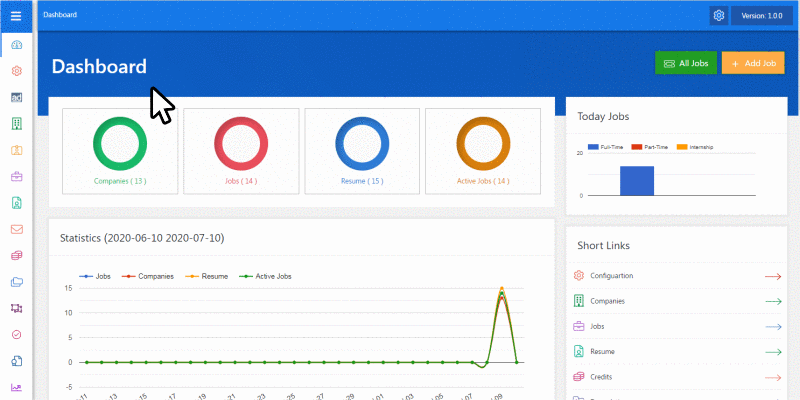
Task: Open the green building companies sidebar icon
Action: [16, 123]
